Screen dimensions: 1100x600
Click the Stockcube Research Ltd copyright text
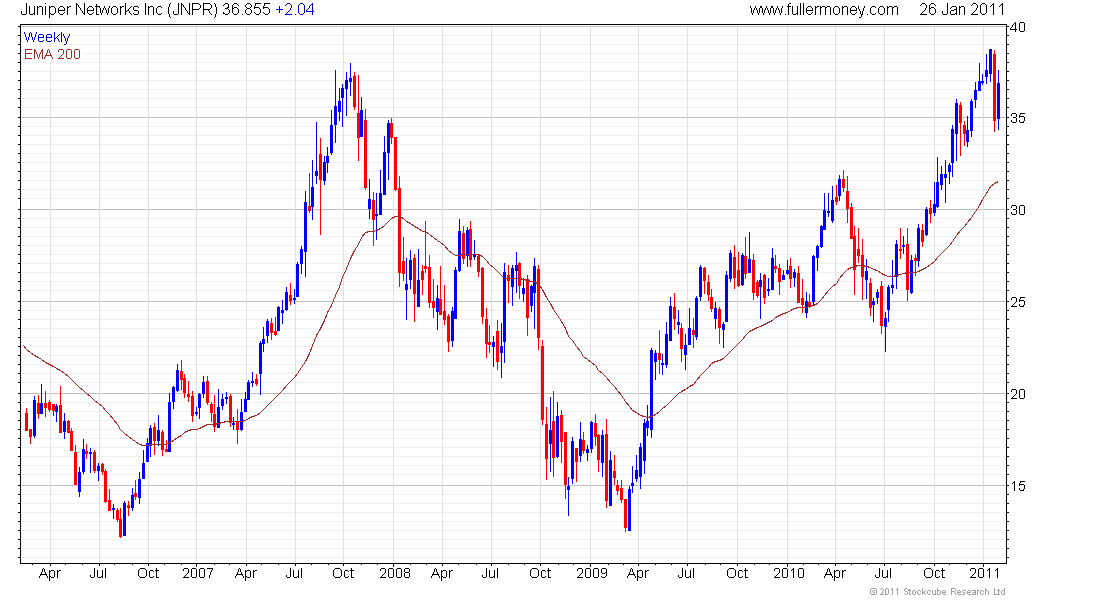(937, 592)
